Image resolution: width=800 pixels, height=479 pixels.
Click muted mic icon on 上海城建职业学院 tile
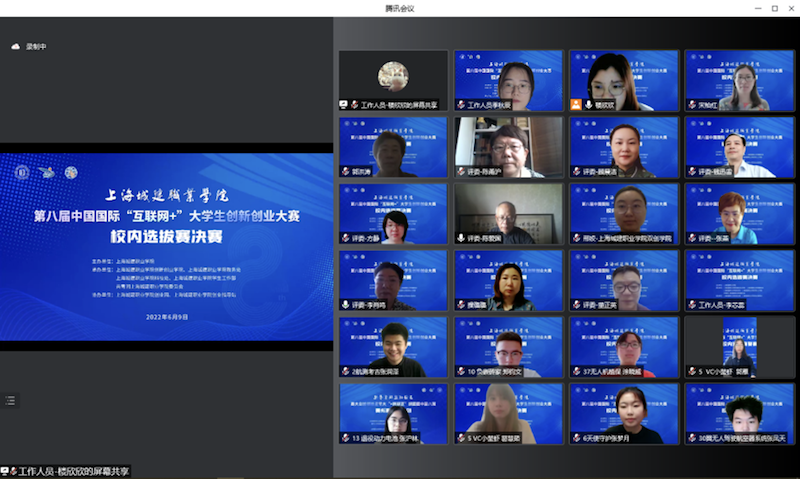coord(577,238)
